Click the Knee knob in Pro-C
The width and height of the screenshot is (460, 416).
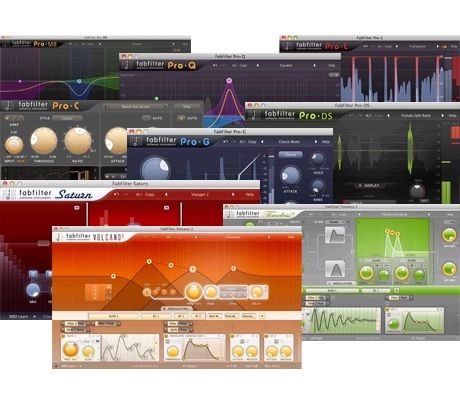click(x=14, y=145)
